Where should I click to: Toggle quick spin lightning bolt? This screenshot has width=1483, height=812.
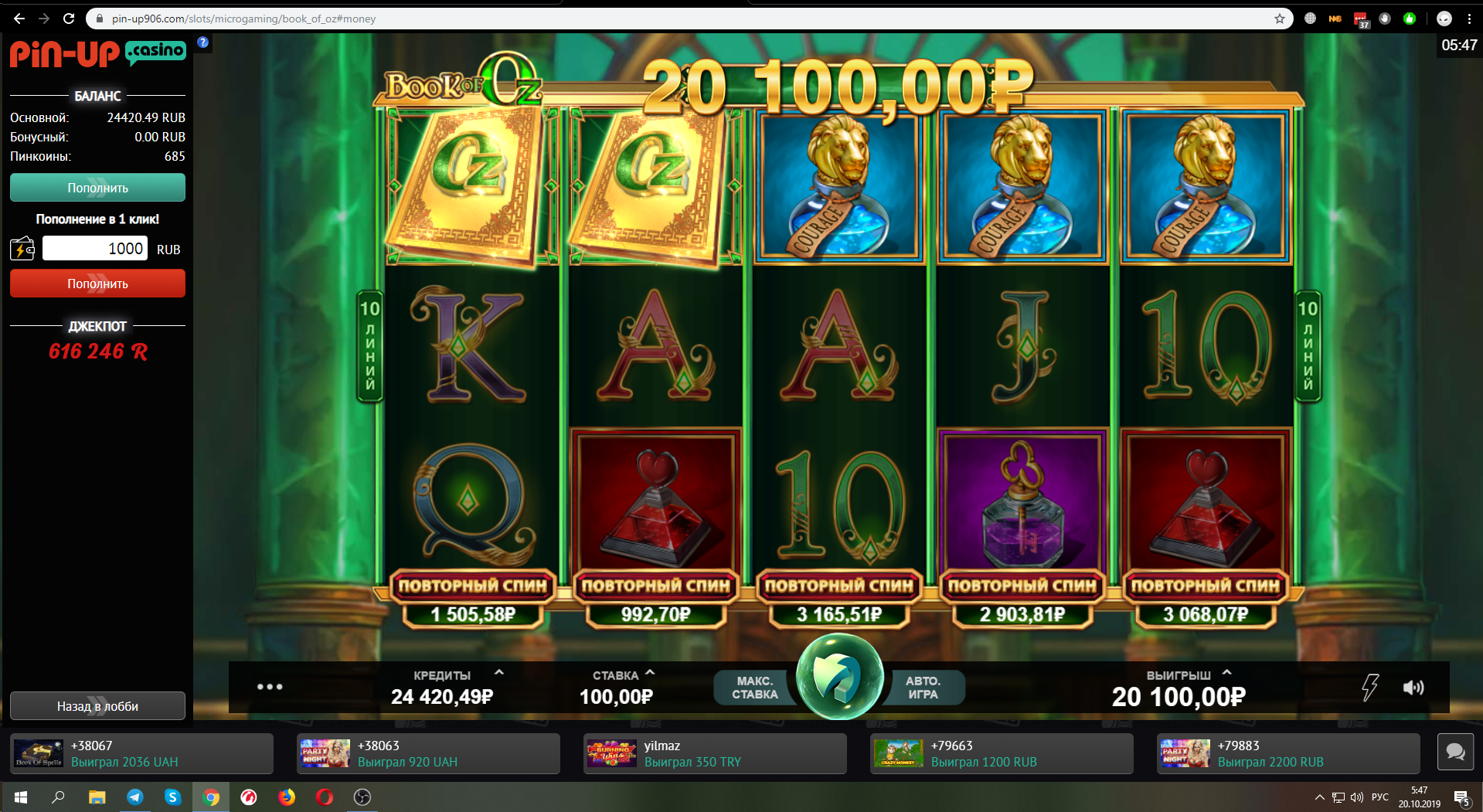[1369, 687]
